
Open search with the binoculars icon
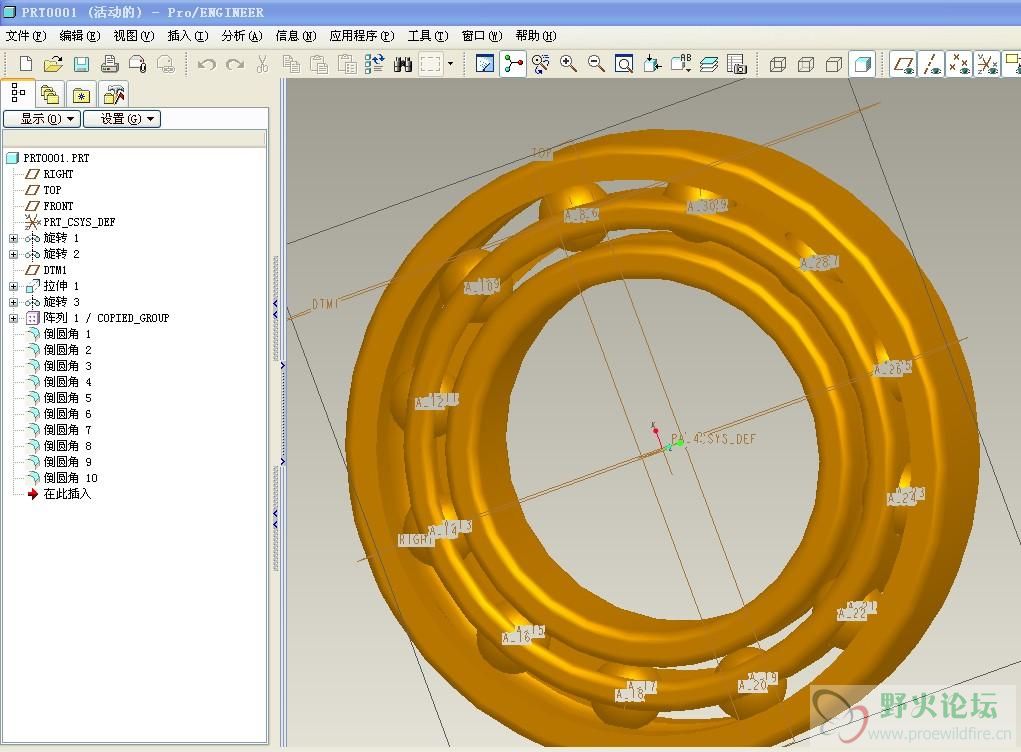click(402, 64)
